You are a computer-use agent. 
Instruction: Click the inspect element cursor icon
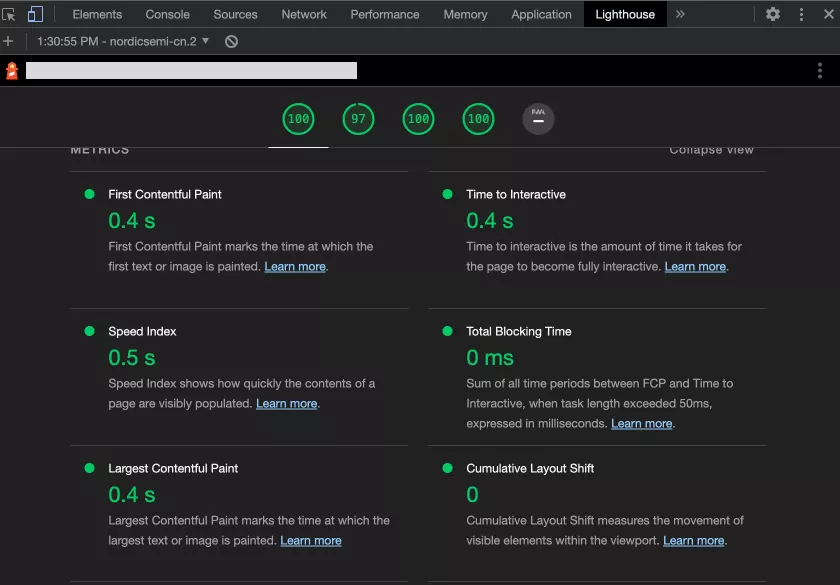tap(10, 14)
